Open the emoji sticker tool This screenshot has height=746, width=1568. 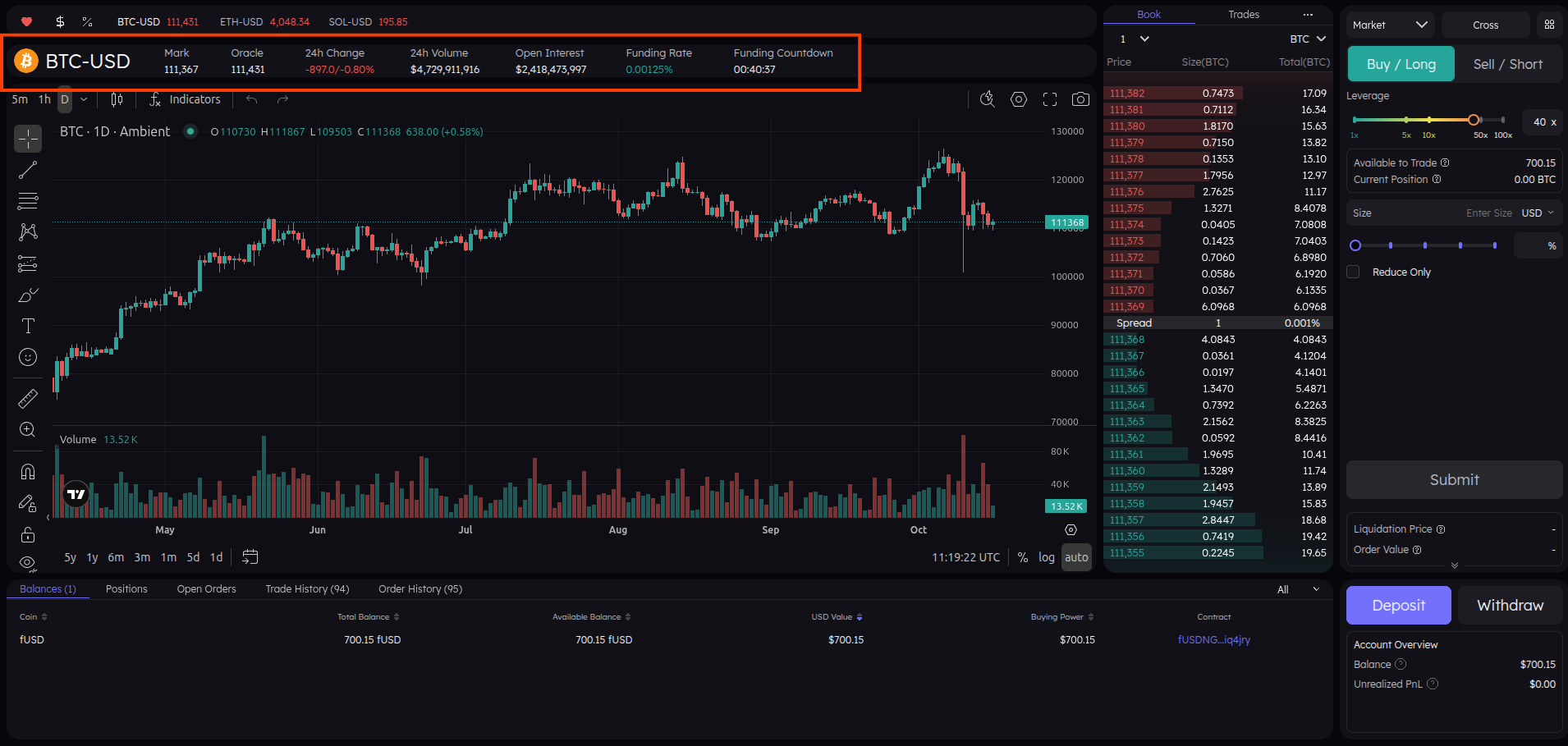(x=27, y=357)
